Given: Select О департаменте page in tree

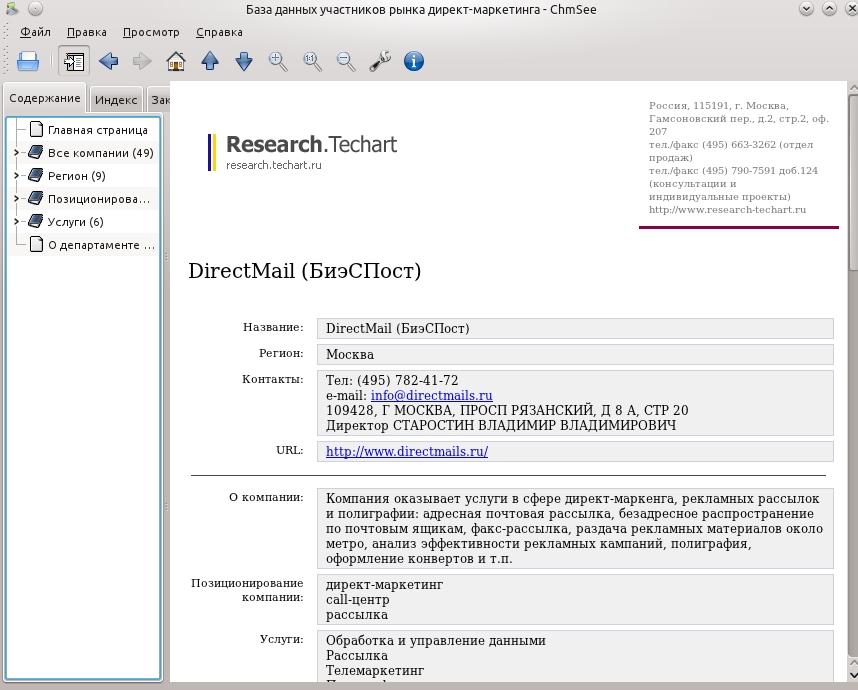Looking at the screenshot, I should point(101,245).
